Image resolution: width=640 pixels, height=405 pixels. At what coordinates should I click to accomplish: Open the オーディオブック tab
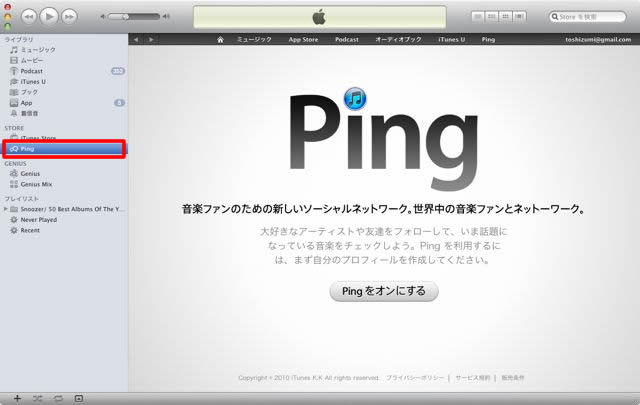398,40
